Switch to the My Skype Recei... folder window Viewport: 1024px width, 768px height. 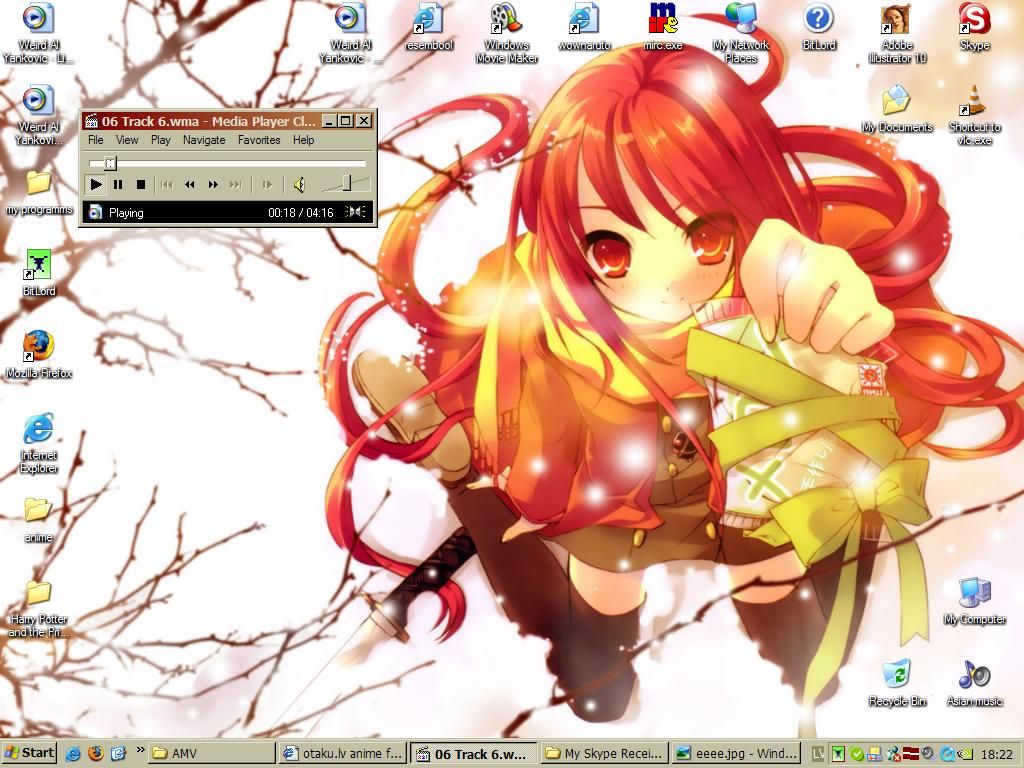coord(605,754)
